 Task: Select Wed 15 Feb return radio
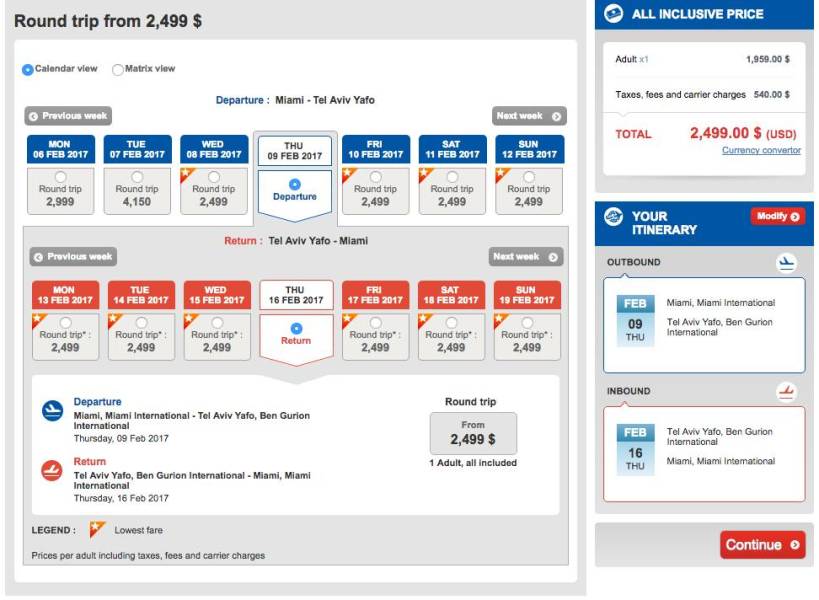[x=217, y=323]
